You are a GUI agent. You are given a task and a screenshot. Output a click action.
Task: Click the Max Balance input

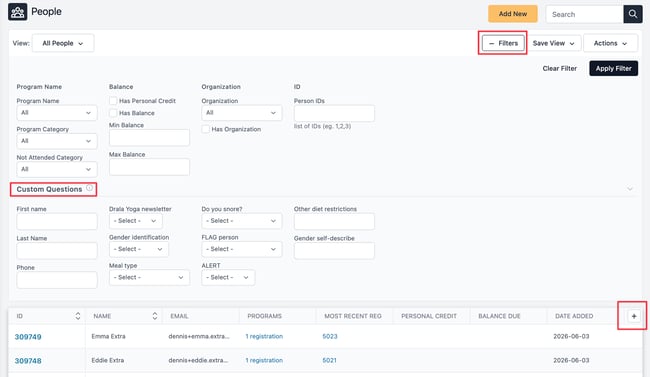pyautogui.click(x=149, y=167)
